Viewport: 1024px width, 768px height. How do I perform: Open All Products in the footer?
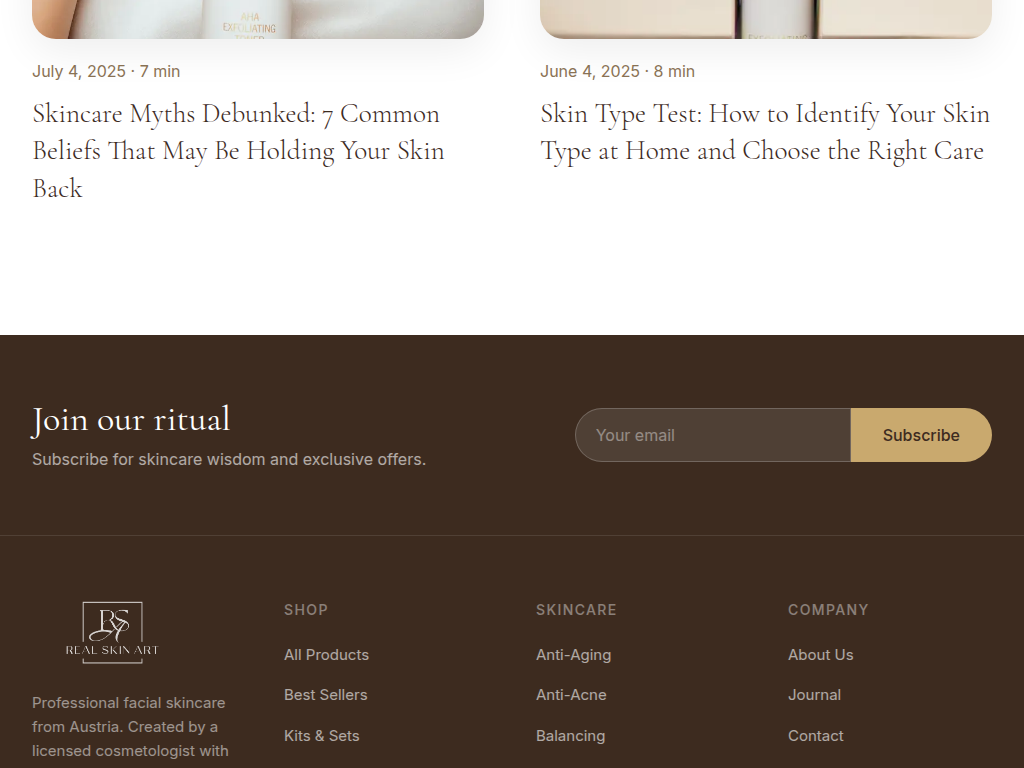pos(327,654)
